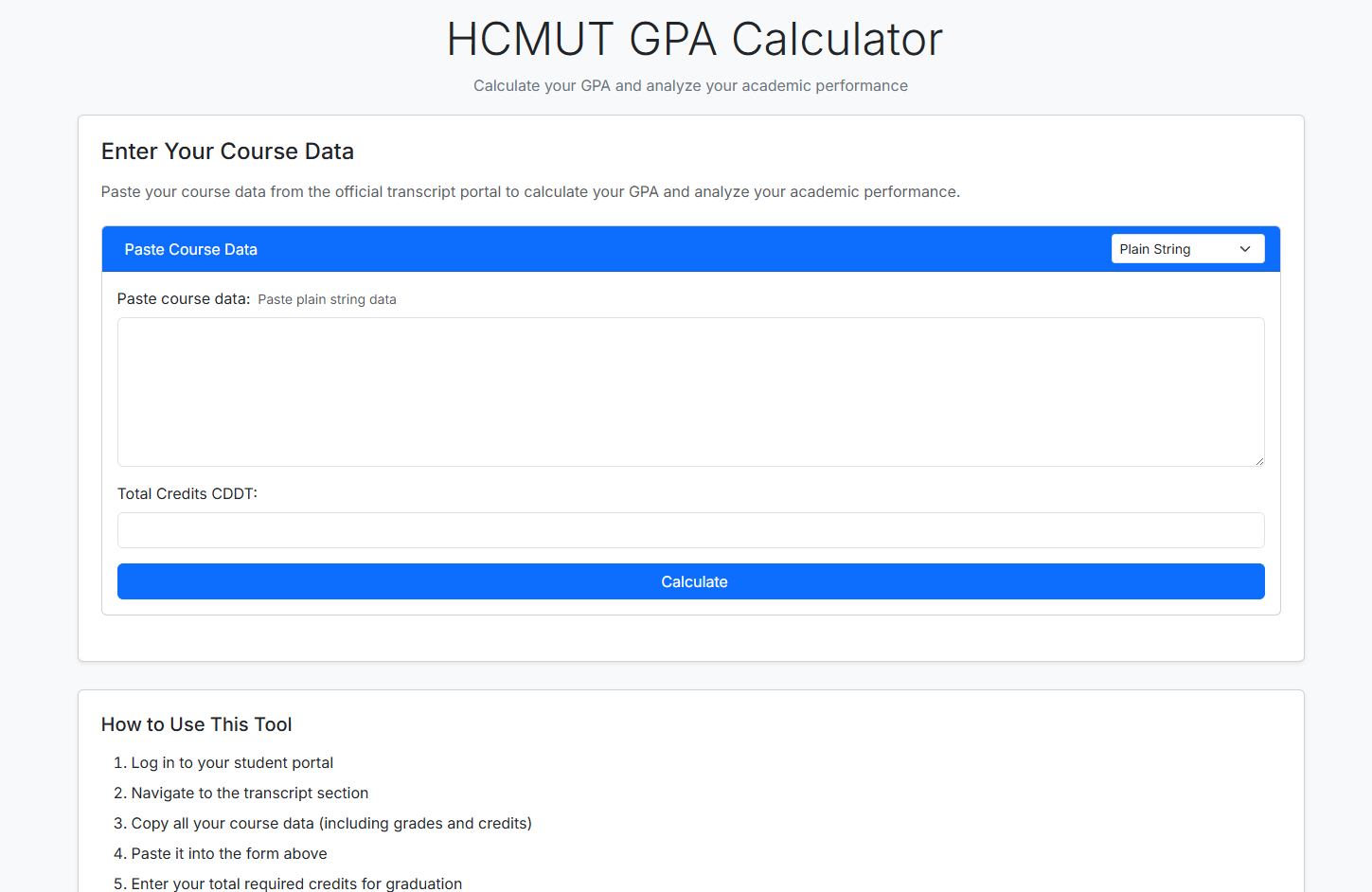The height and width of the screenshot is (892, 1372).
Task: Click the textarea resize handle corner
Action: tap(1259, 460)
